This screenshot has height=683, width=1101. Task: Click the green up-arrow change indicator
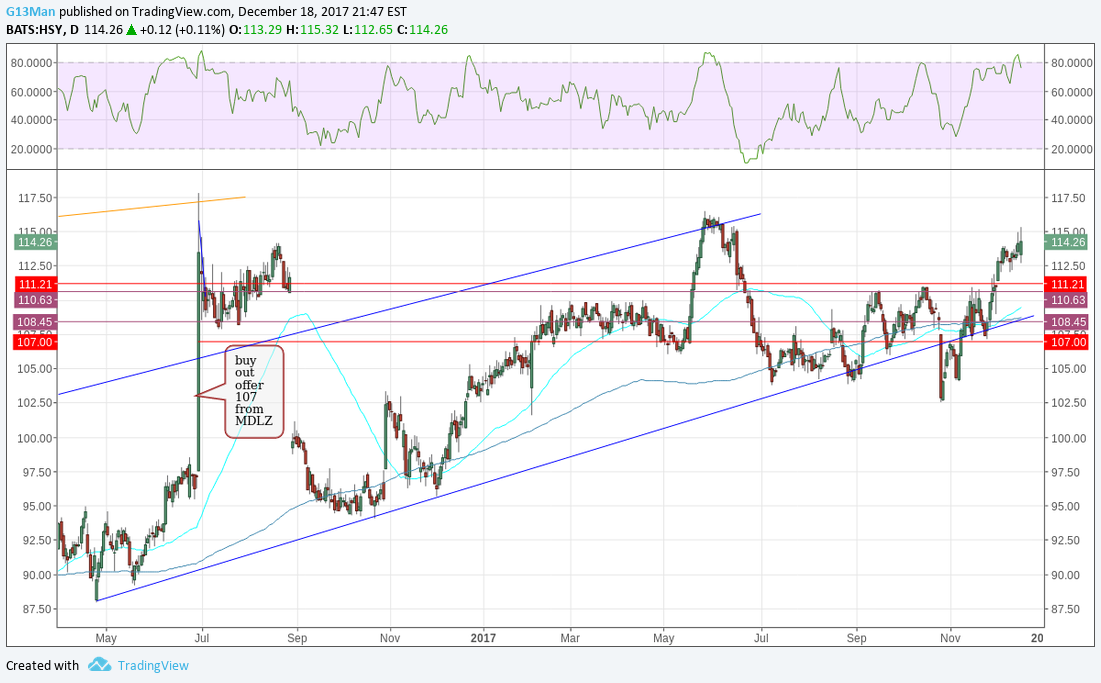(131, 29)
